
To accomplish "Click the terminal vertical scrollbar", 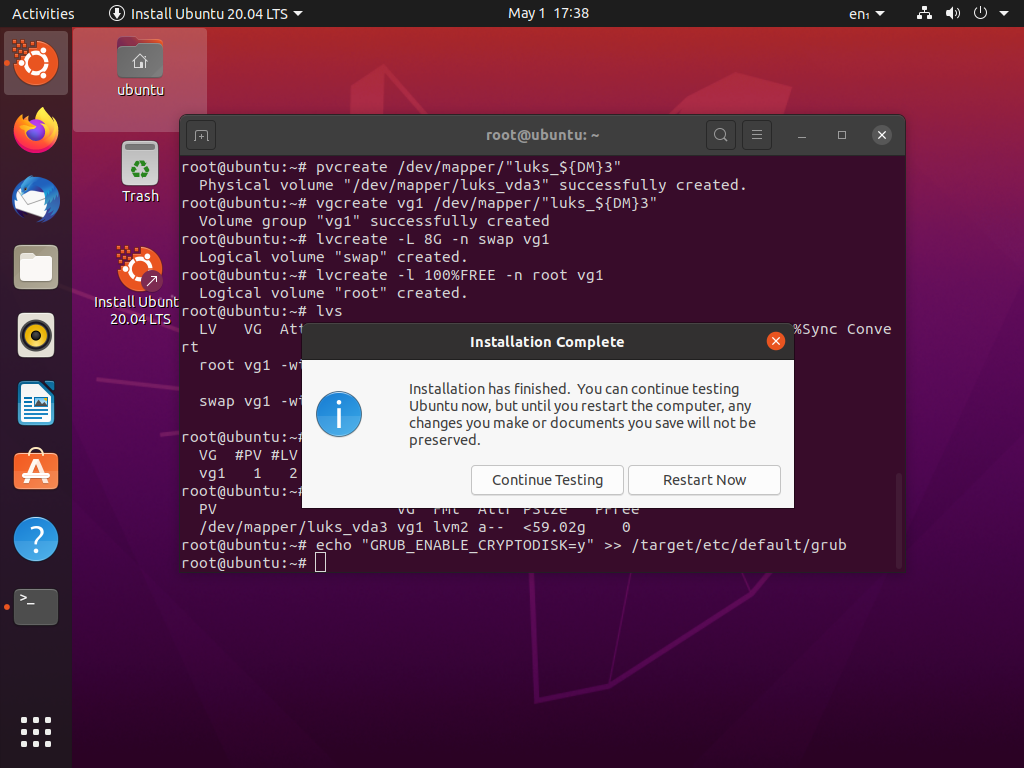I will click(899, 520).
